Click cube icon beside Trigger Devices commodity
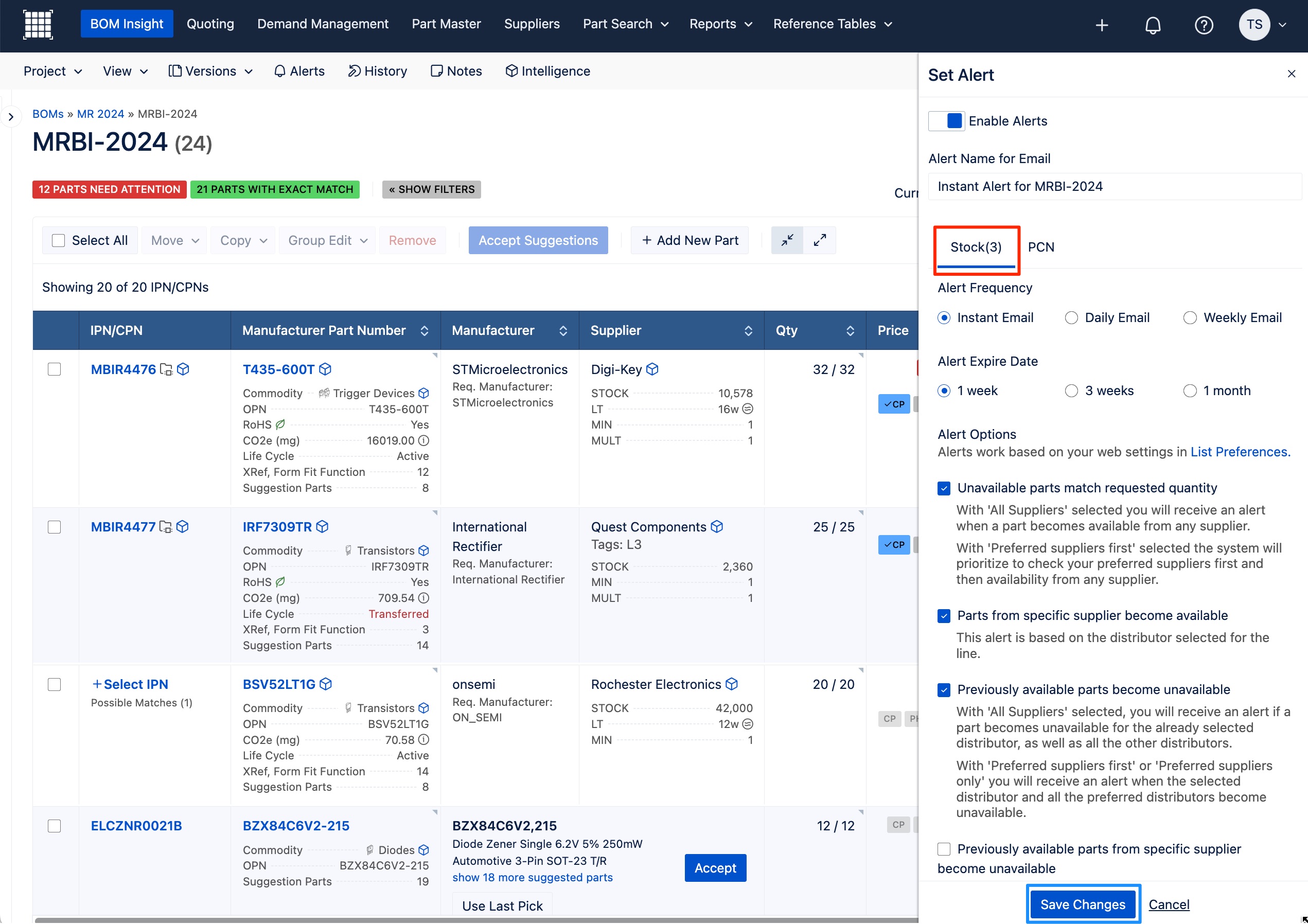This screenshot has height=924, width=1308. (423, 393)
